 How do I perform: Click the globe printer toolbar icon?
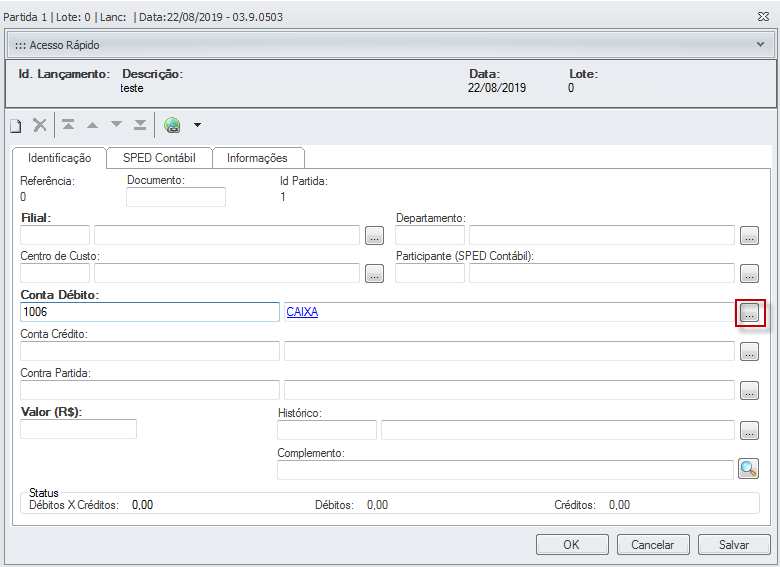[x=172, y=125]
